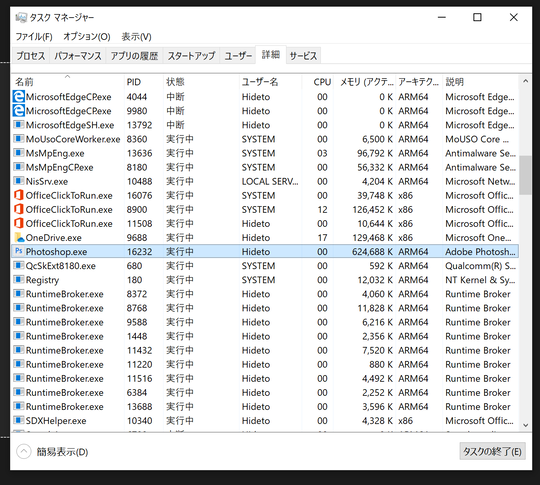
Task: Click the Office icon for PID 11508
Action: pos(19,223)
